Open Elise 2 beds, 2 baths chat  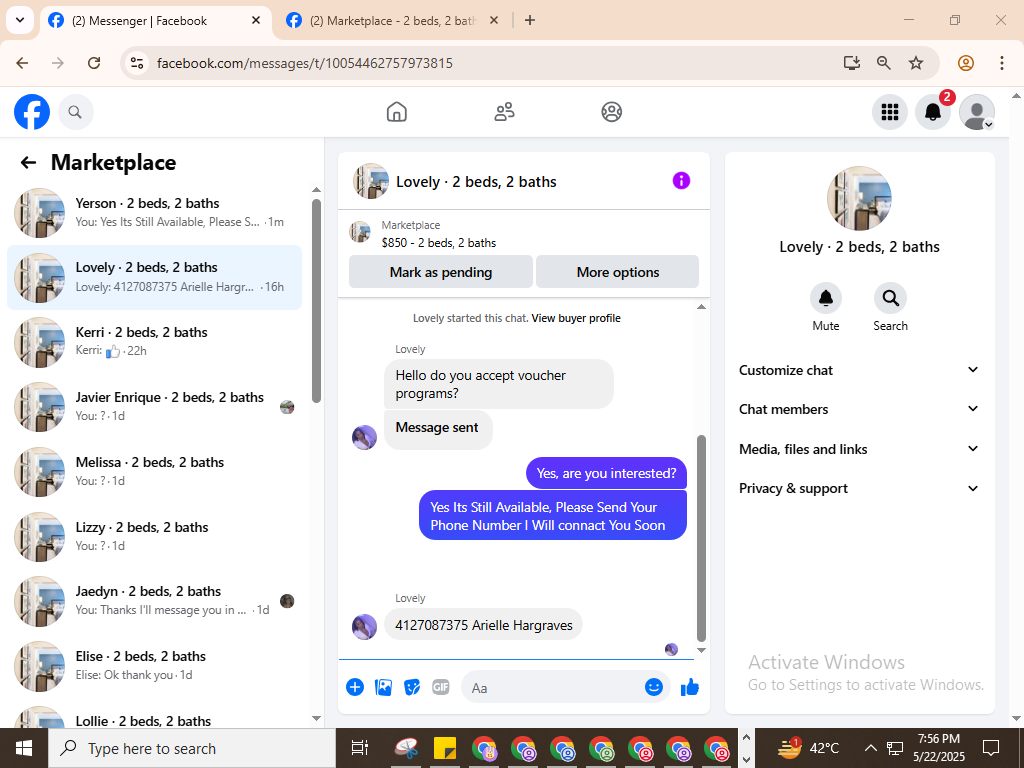(x=155, y=665)
